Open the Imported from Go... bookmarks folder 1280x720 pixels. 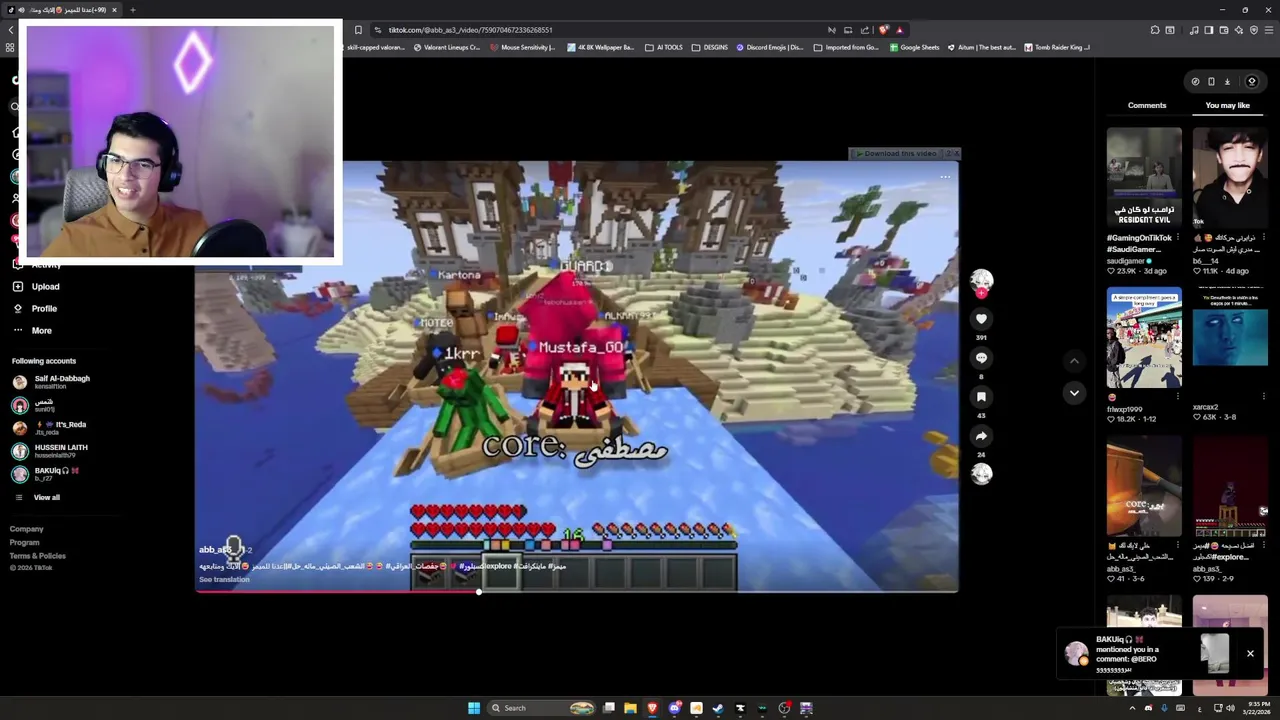846,47
